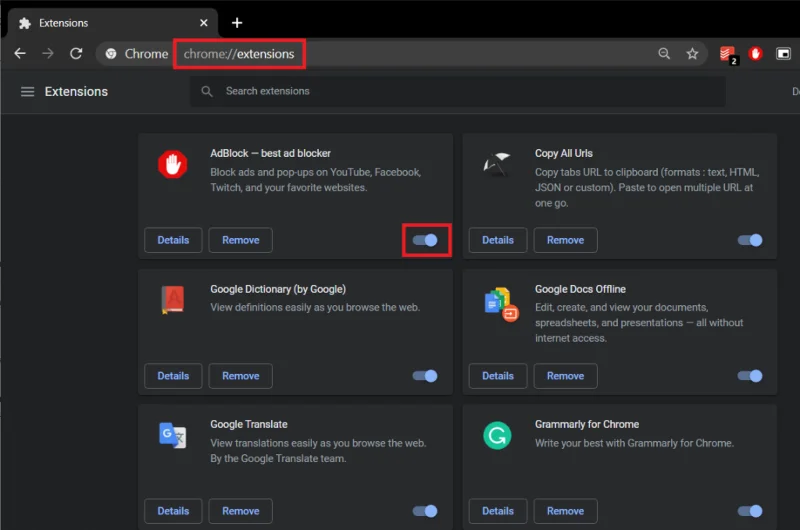Open Details for AdBlock

click(173, 240)
